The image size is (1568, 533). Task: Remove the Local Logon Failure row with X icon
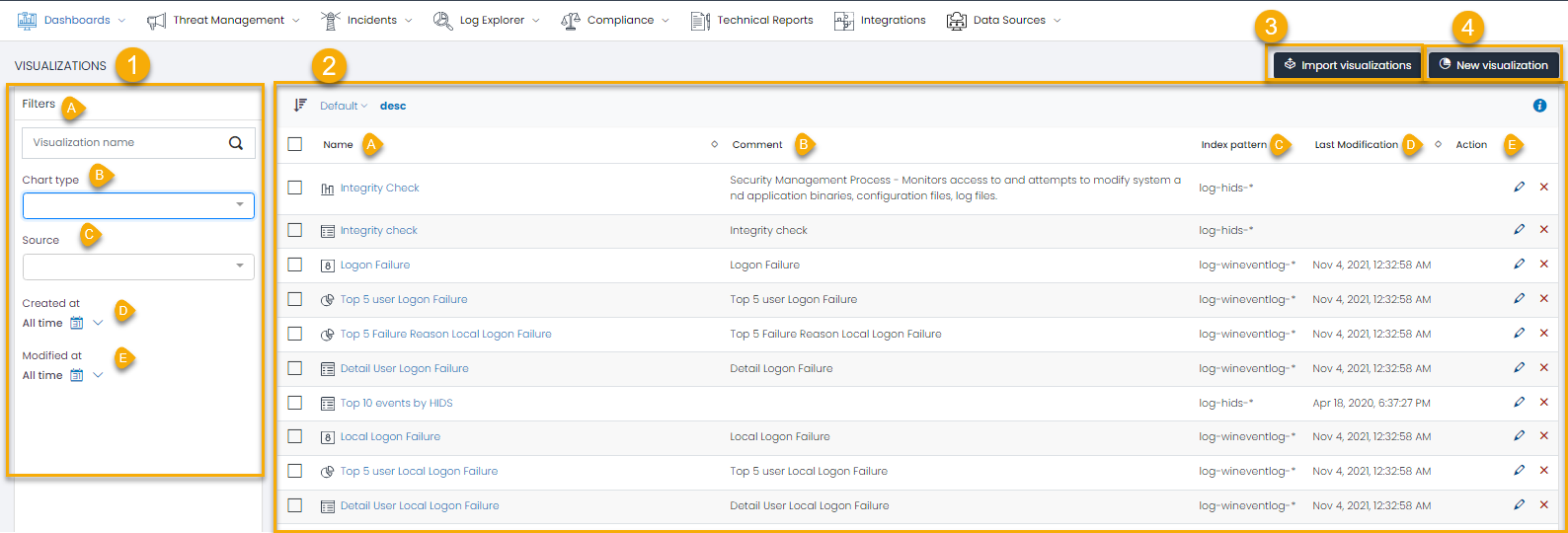(1544, 435)
